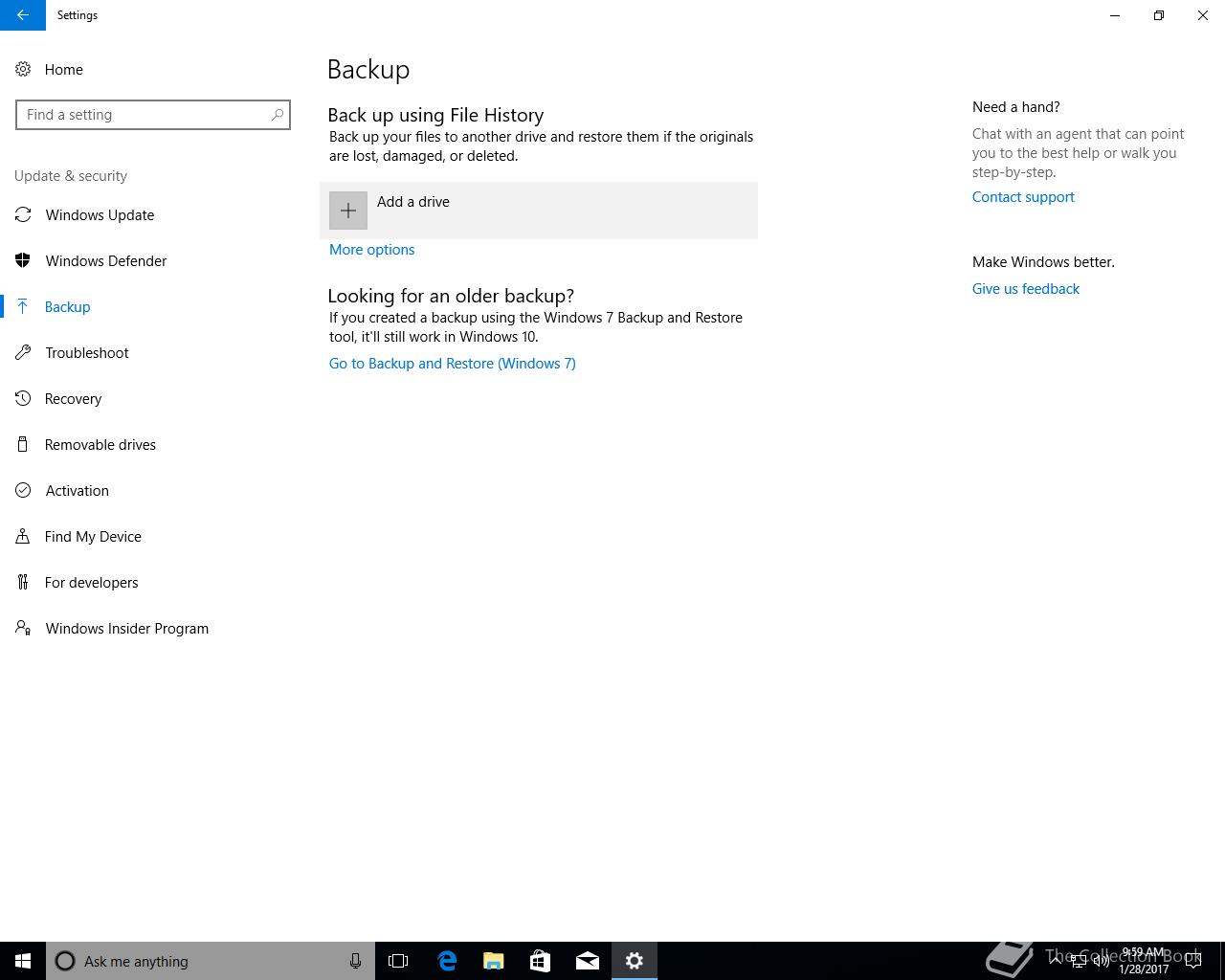Click the volume speaker icon in tray
The image size is (1225, 980).
[x=1102, y=961]
